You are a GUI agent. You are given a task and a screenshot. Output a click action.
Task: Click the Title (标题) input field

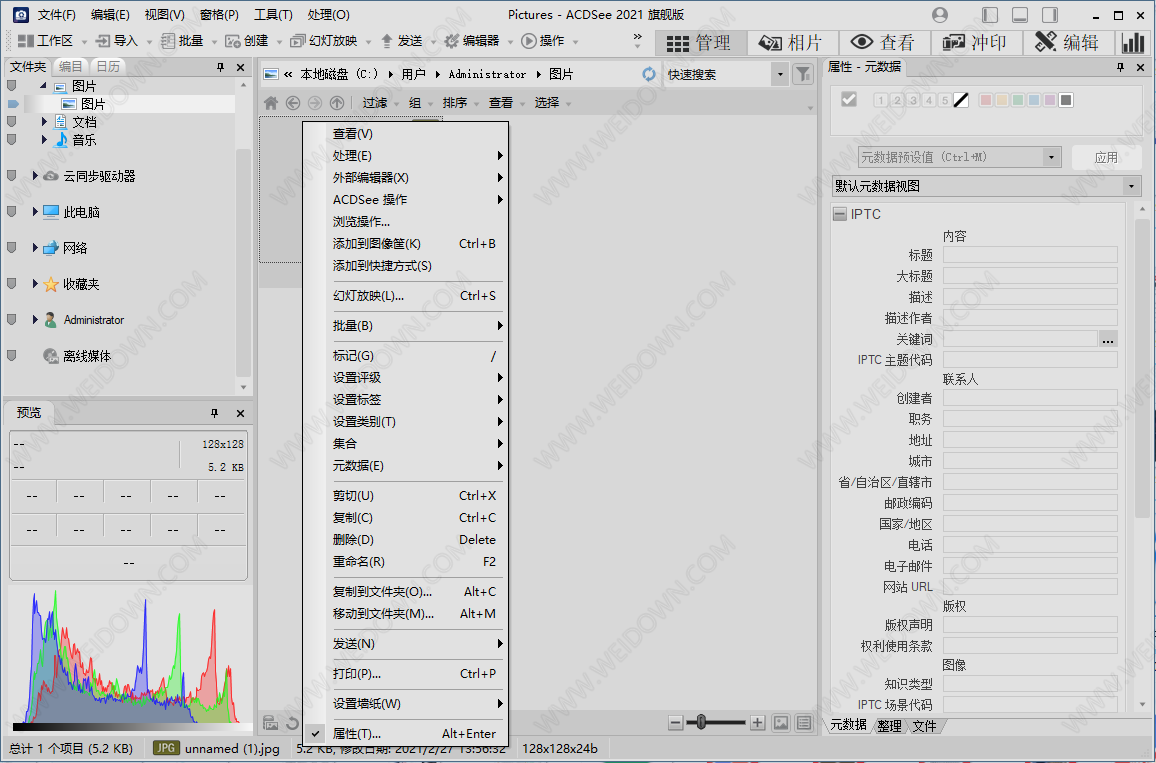coord(1029,255)
